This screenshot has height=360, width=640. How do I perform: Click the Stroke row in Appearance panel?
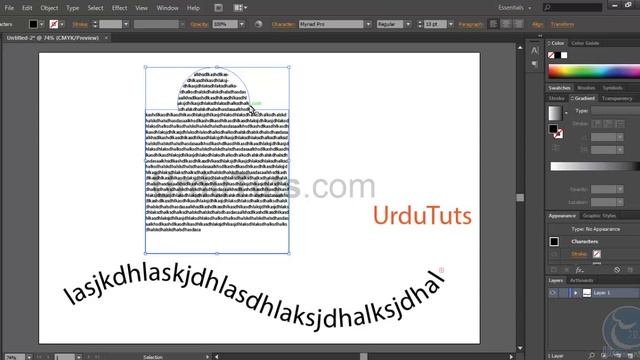[x=594, y=254]
